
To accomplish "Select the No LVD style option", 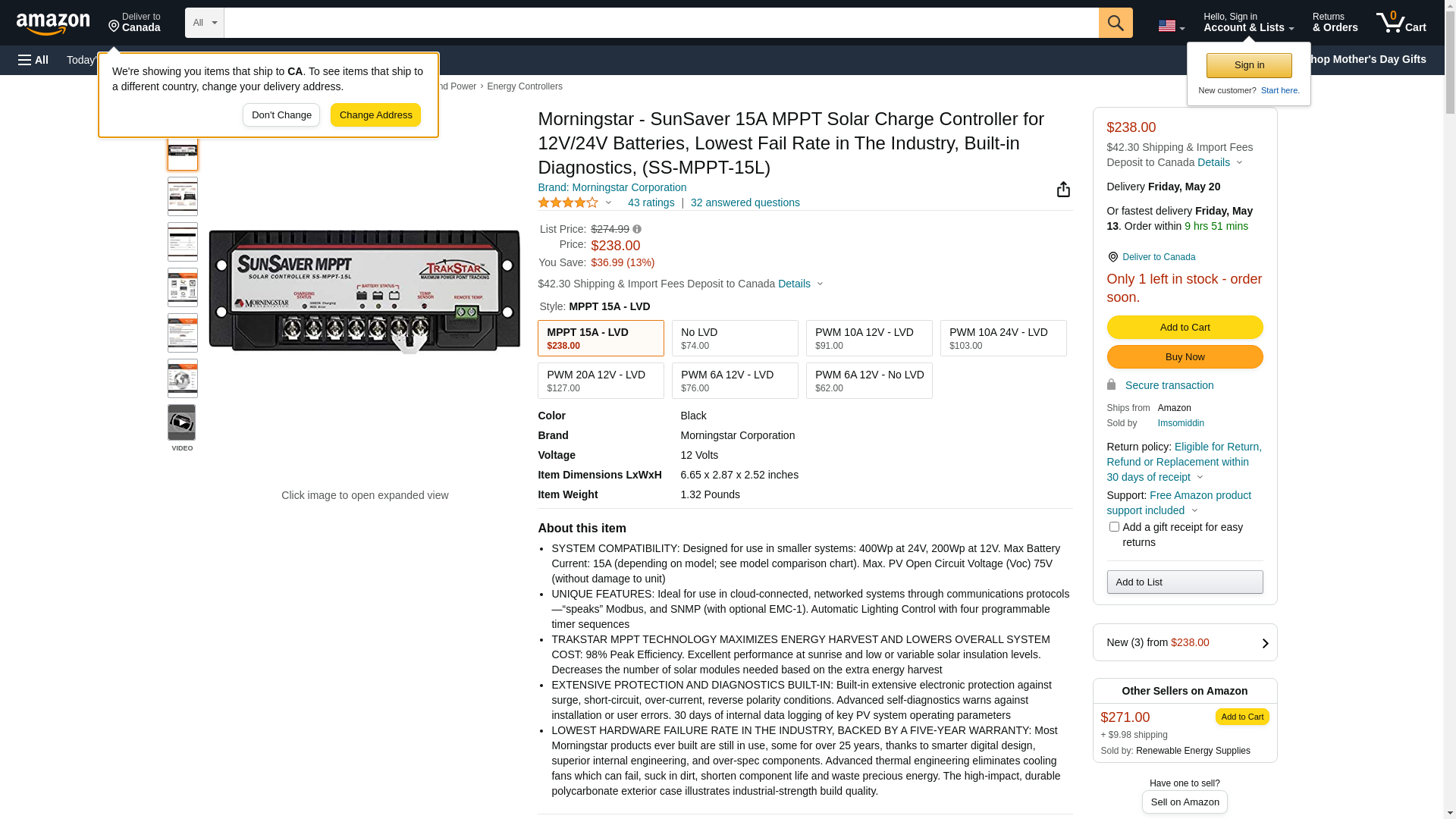I will (734, 338).
